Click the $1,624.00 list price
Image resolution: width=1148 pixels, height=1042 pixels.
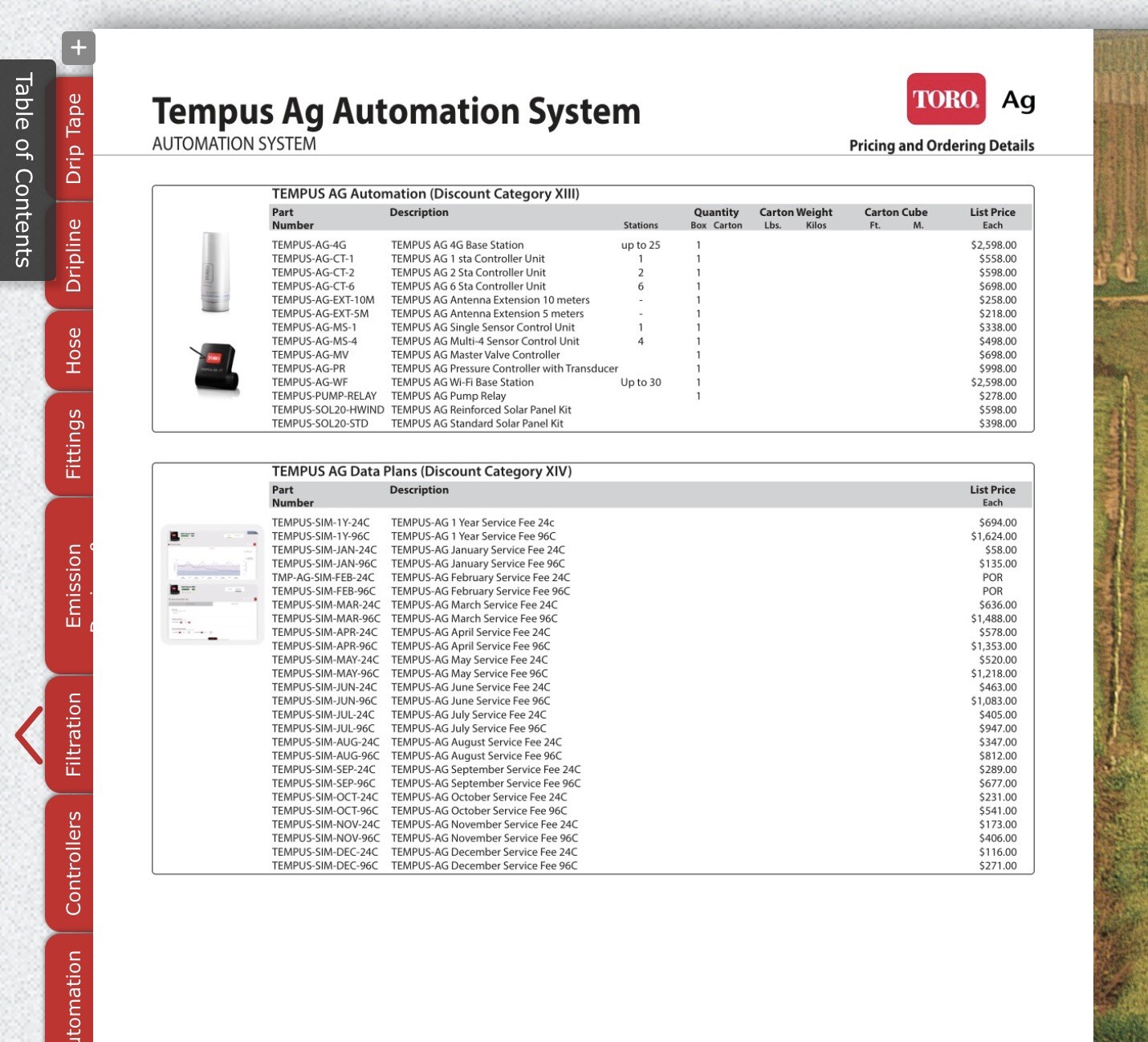tap(993, 536)
